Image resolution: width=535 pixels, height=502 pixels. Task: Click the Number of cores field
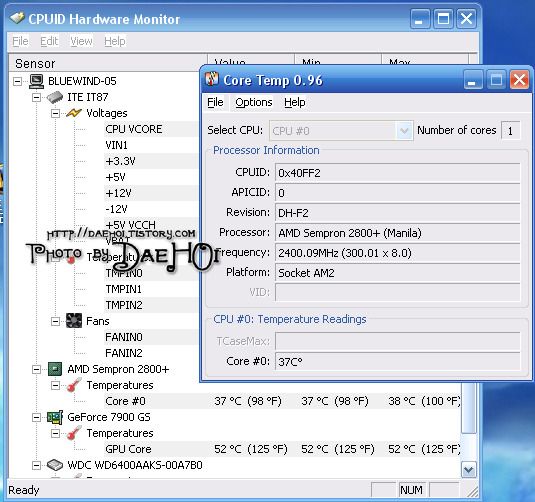coord(510,131)
